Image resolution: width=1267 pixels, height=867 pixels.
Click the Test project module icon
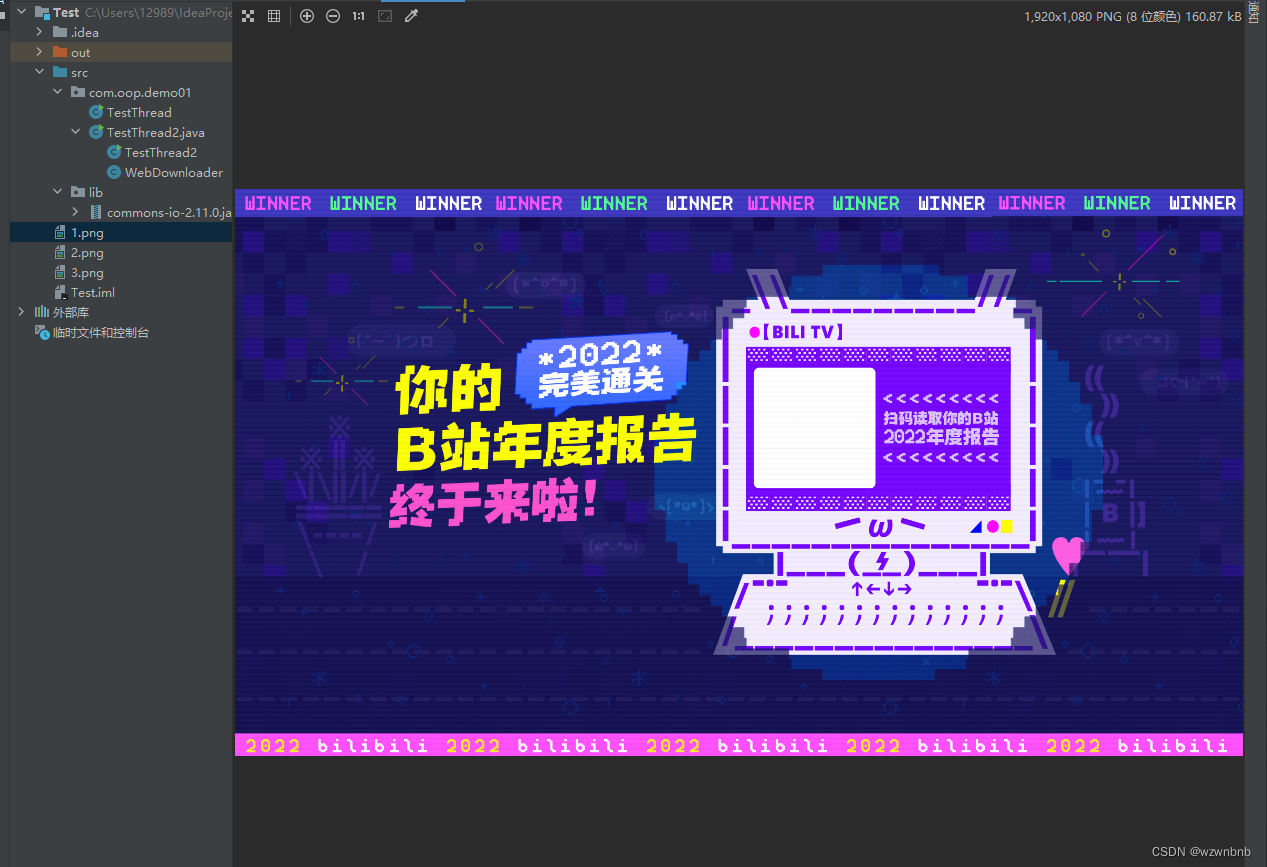(x=41, y=12)
